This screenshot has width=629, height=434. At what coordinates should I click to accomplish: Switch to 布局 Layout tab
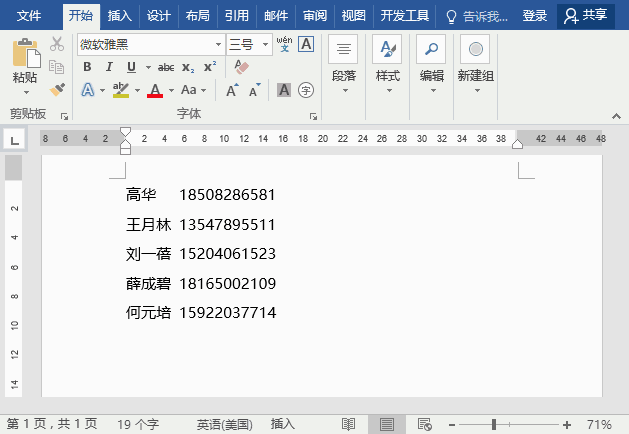point(197,16)
